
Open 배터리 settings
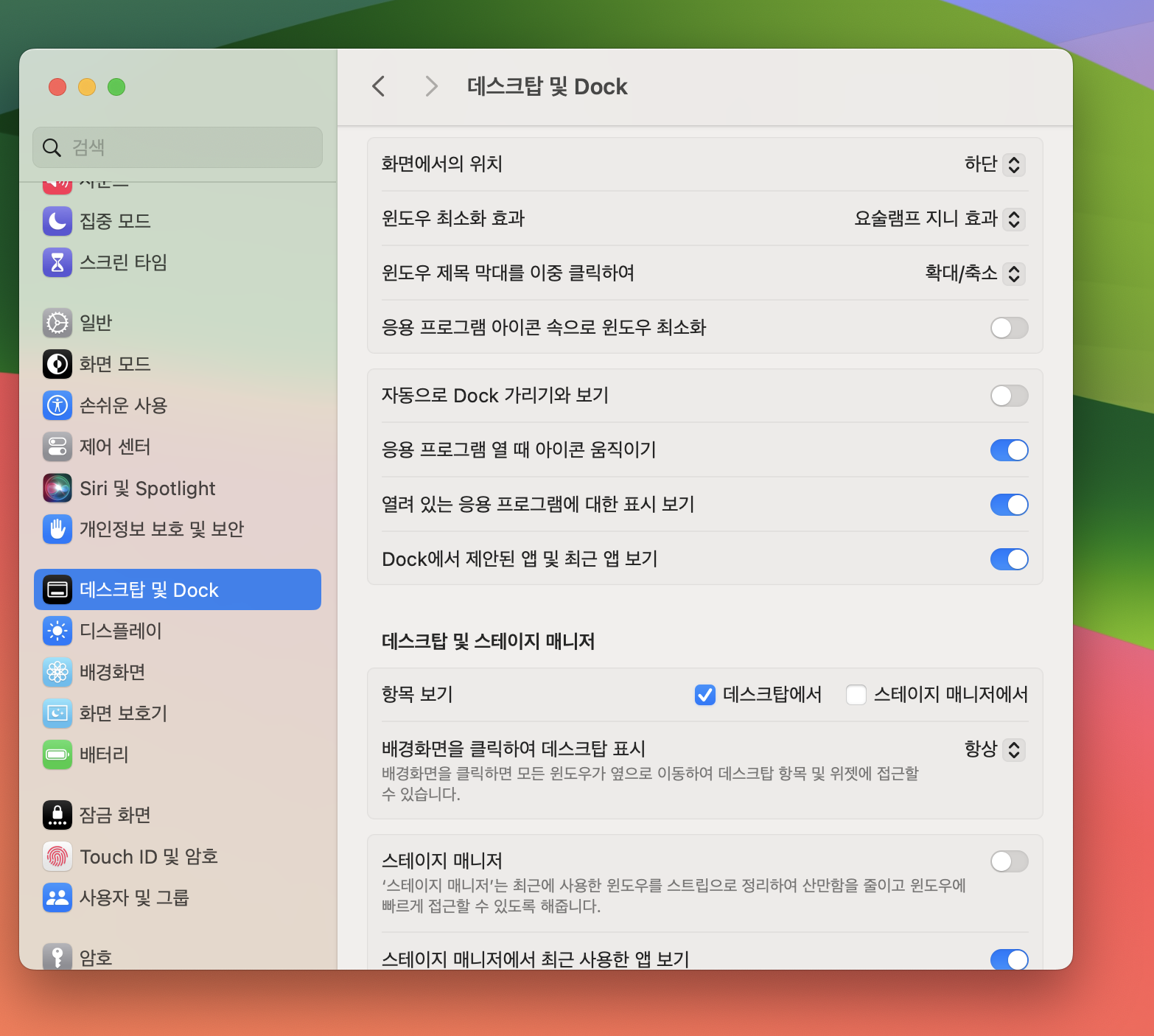point(178,755)
